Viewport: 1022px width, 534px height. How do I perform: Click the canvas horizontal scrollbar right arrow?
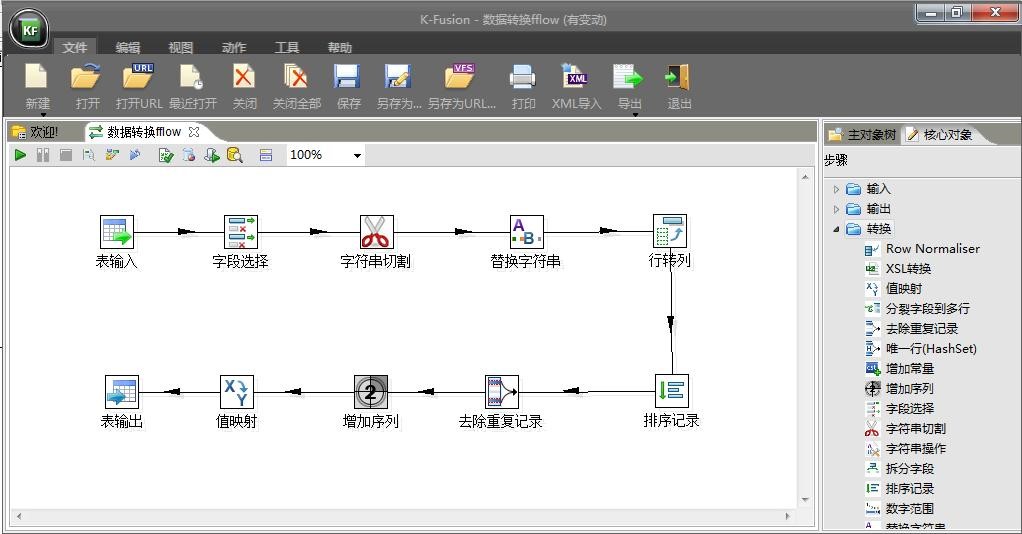[788, 516]
